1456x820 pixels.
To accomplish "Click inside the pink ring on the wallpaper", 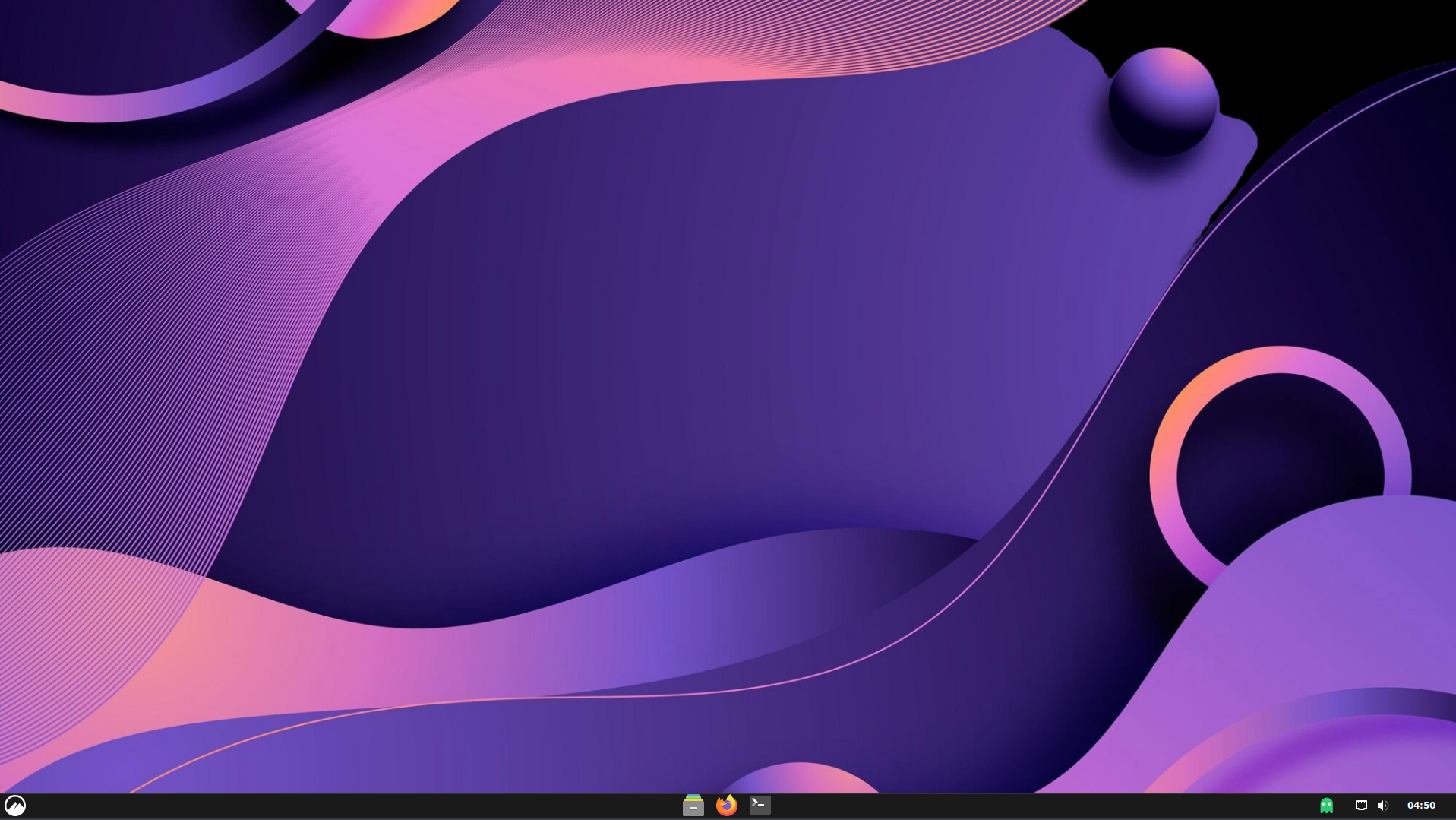I will (x=1279, y=464).
